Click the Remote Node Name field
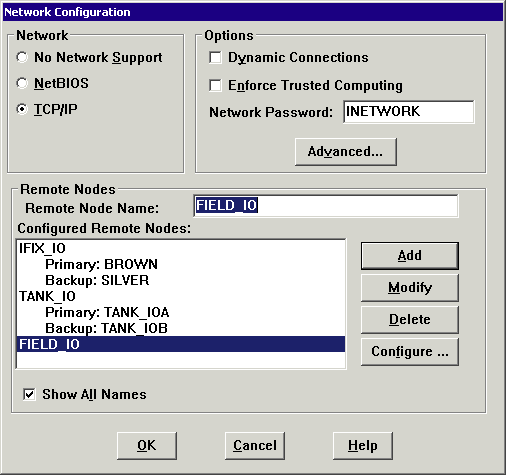The width and height of the screenshot is (506, 475). [x=326, y=206]
